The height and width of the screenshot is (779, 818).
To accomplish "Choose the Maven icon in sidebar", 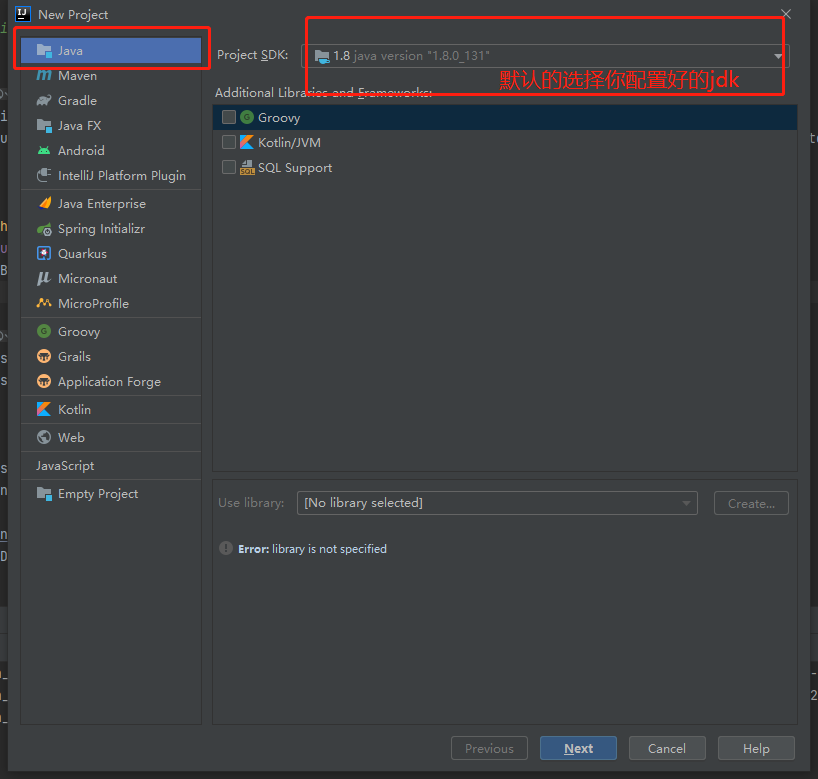I will point(44,76).
